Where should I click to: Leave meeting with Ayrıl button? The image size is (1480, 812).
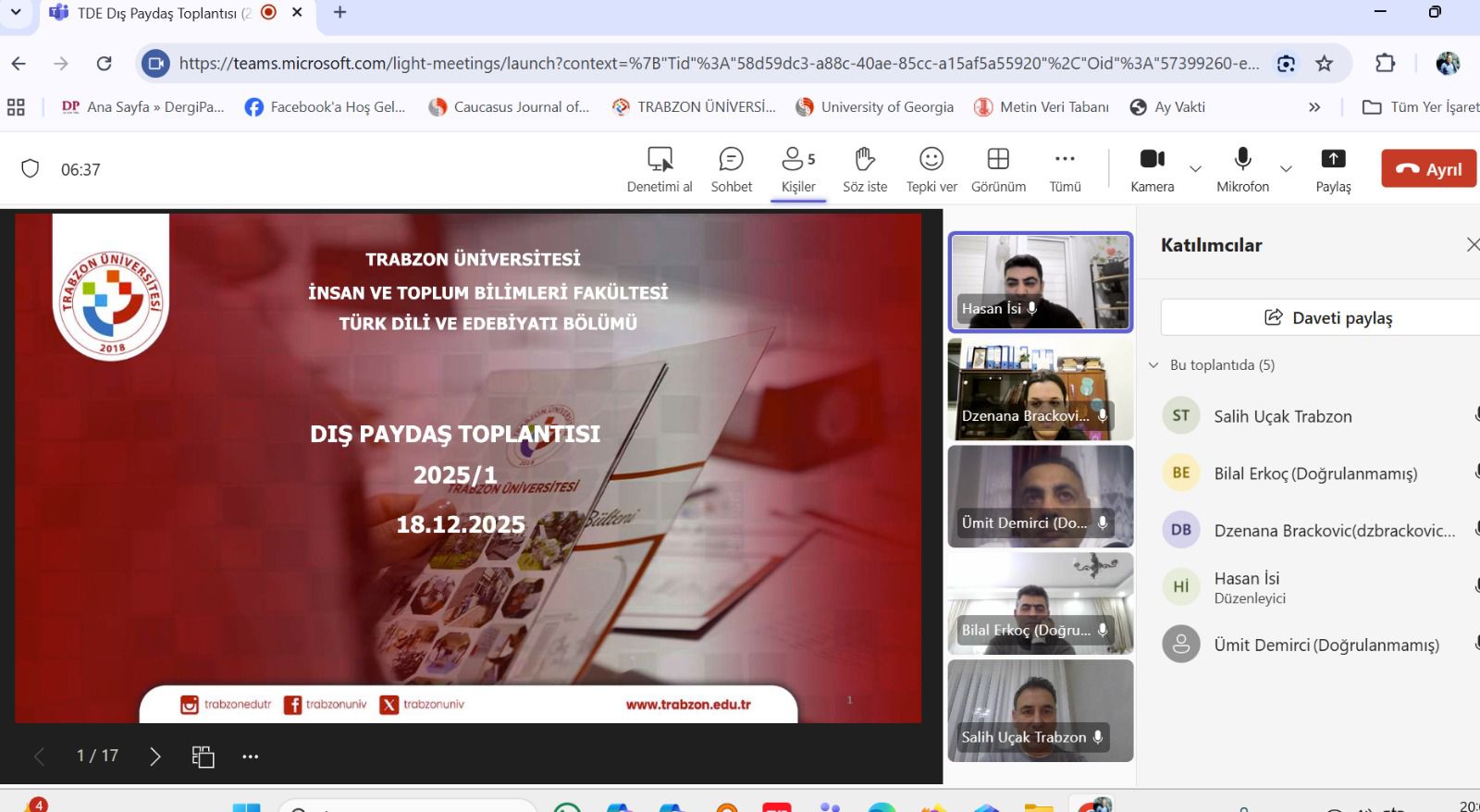pyautogui.click(x=1428, y=169)
